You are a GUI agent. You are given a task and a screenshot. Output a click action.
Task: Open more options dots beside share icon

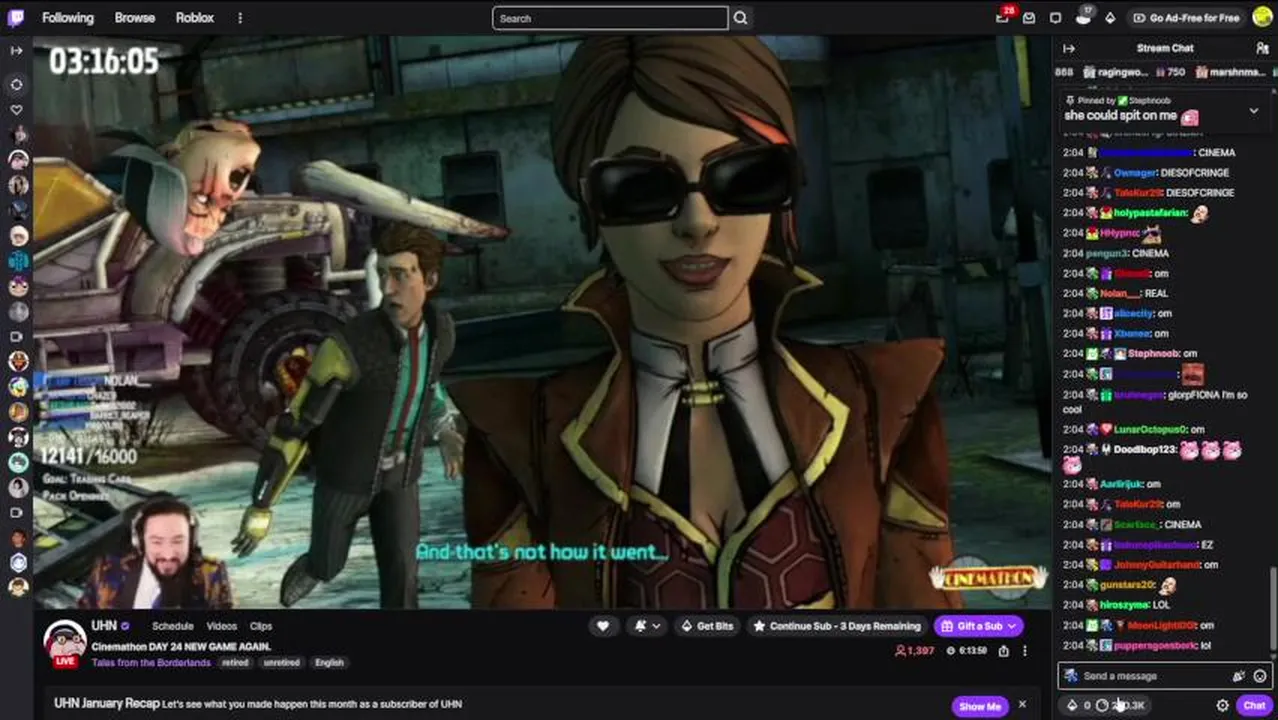[1024, 651]
